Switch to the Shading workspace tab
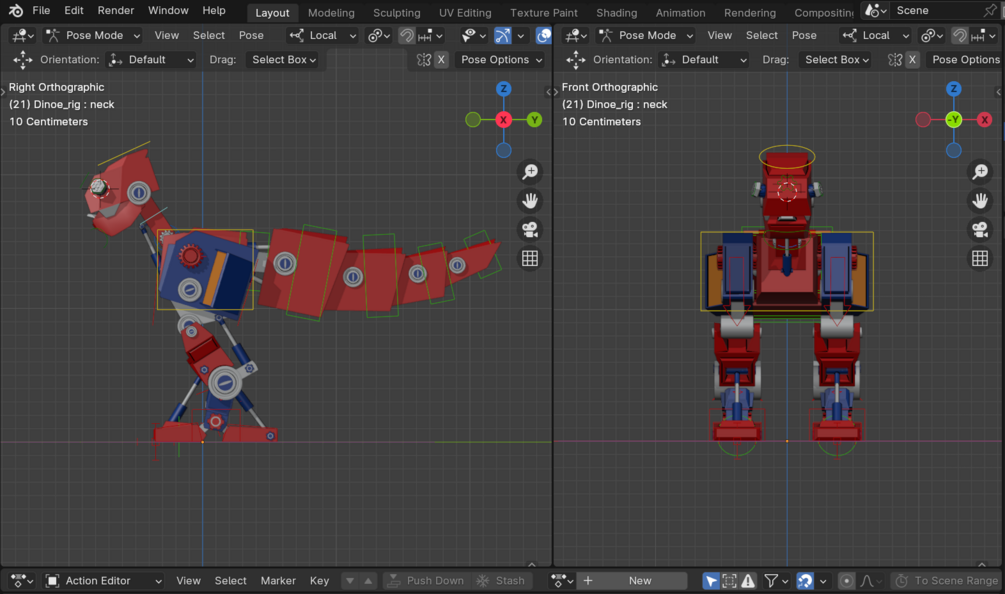This screenshot has width=1005, height=594. tap(616, 12)
